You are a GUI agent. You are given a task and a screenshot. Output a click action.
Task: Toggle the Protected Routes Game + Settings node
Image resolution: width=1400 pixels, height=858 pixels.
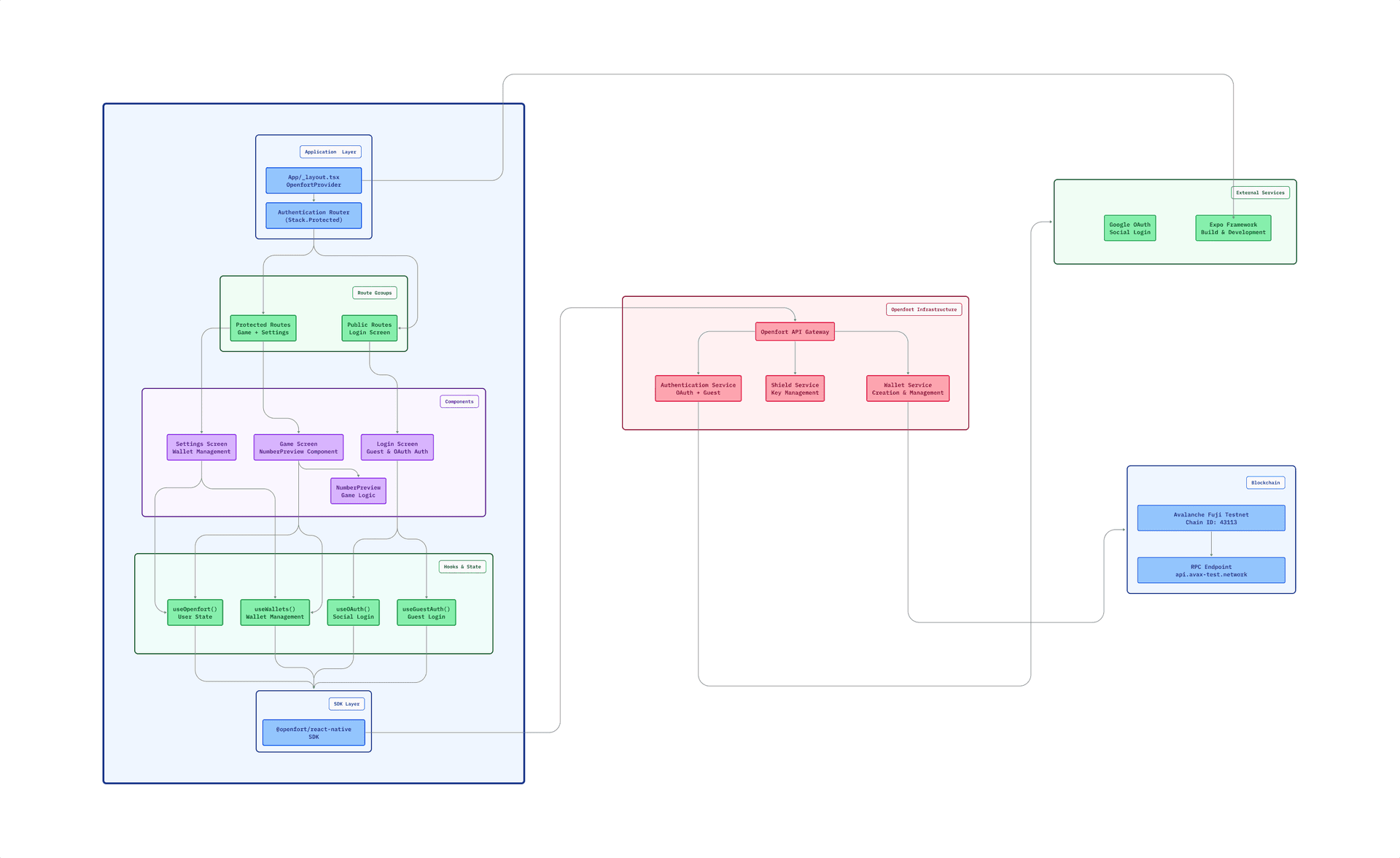coord(262,329)
